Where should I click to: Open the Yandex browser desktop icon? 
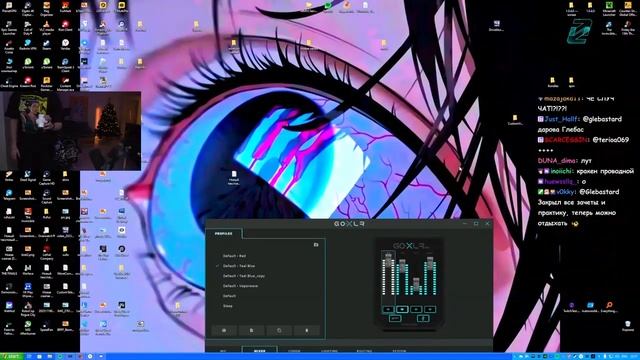tap(65, 45)
